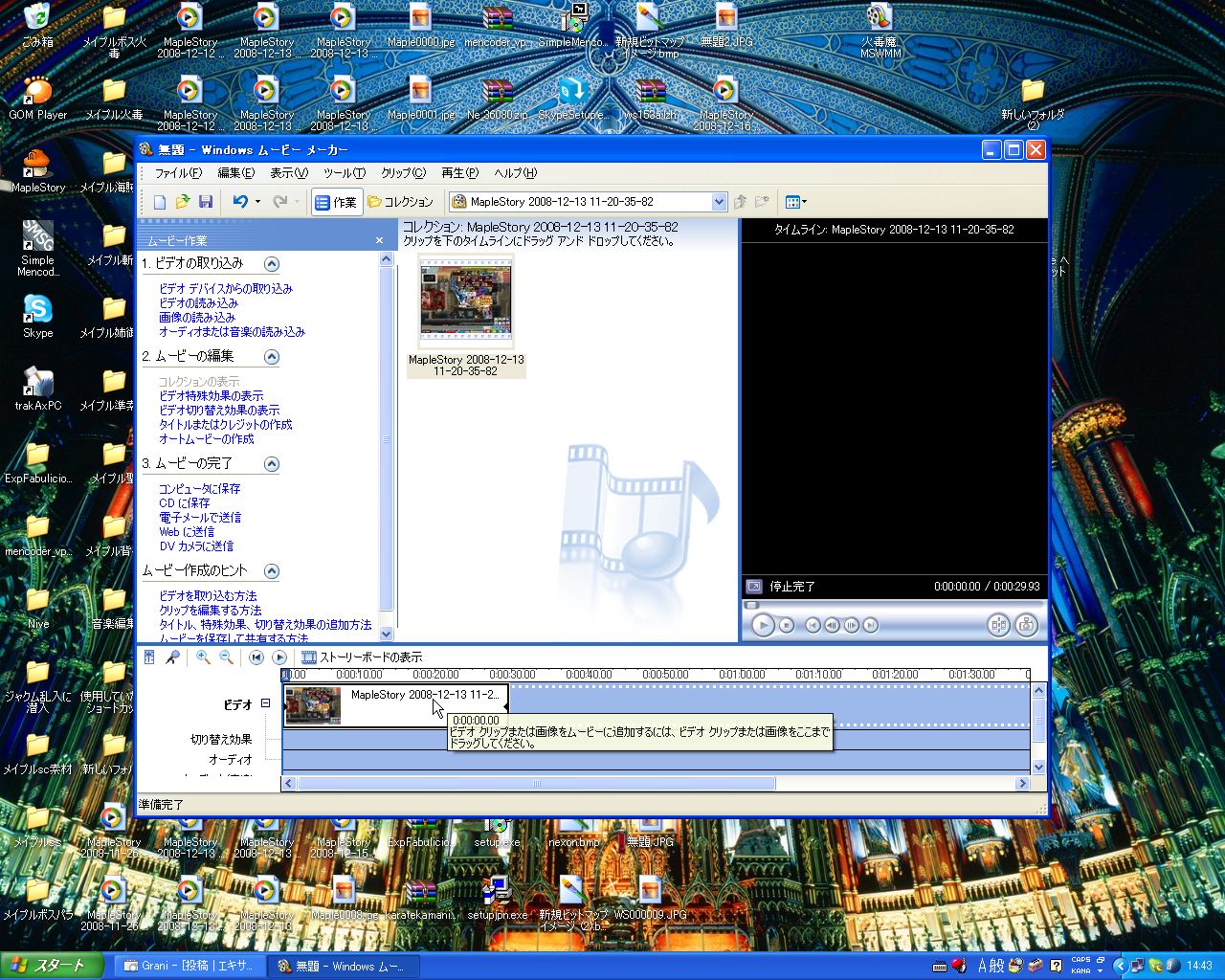Select the MapleStory clip on the video track
The height and width of the screenshot is (980, 1225).
click(395, 705)
